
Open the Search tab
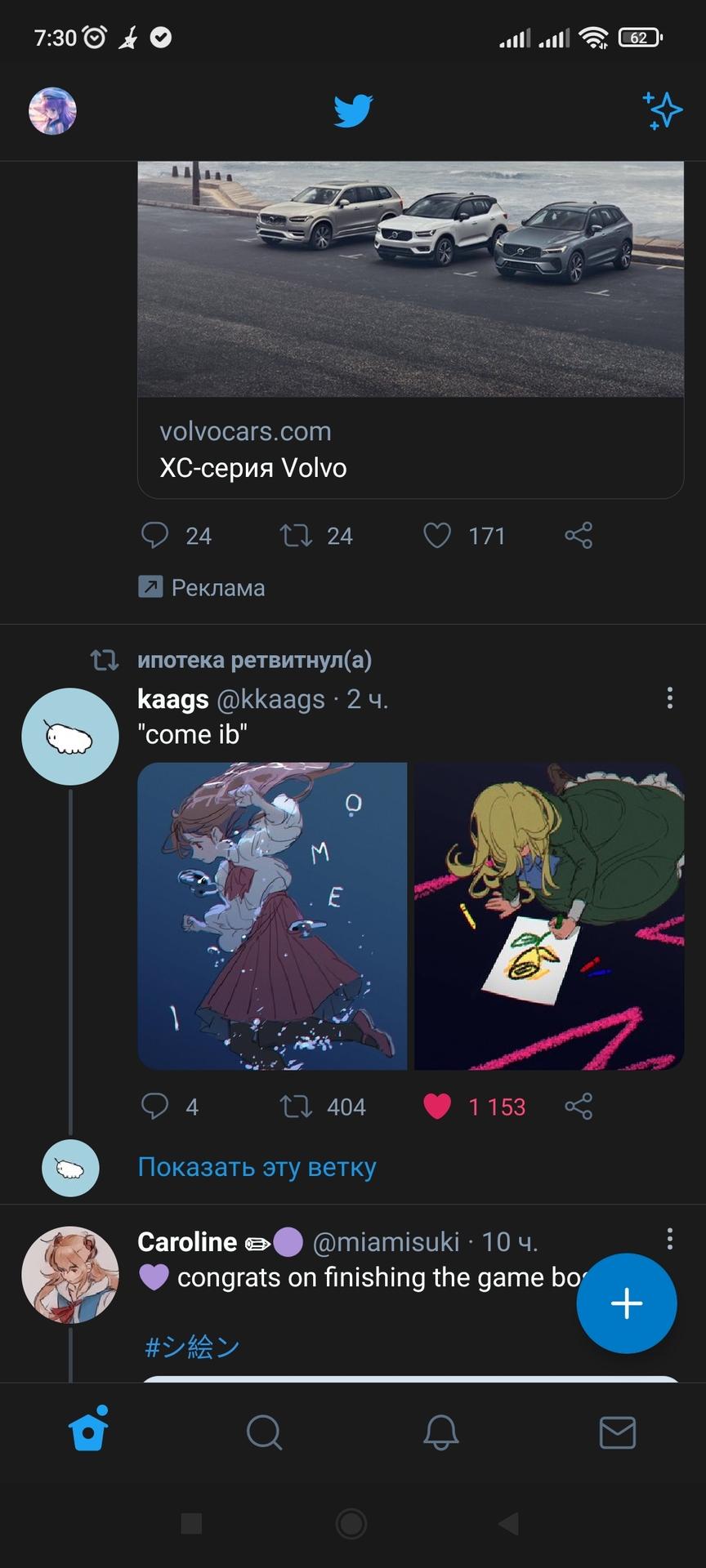point(265,1432)
